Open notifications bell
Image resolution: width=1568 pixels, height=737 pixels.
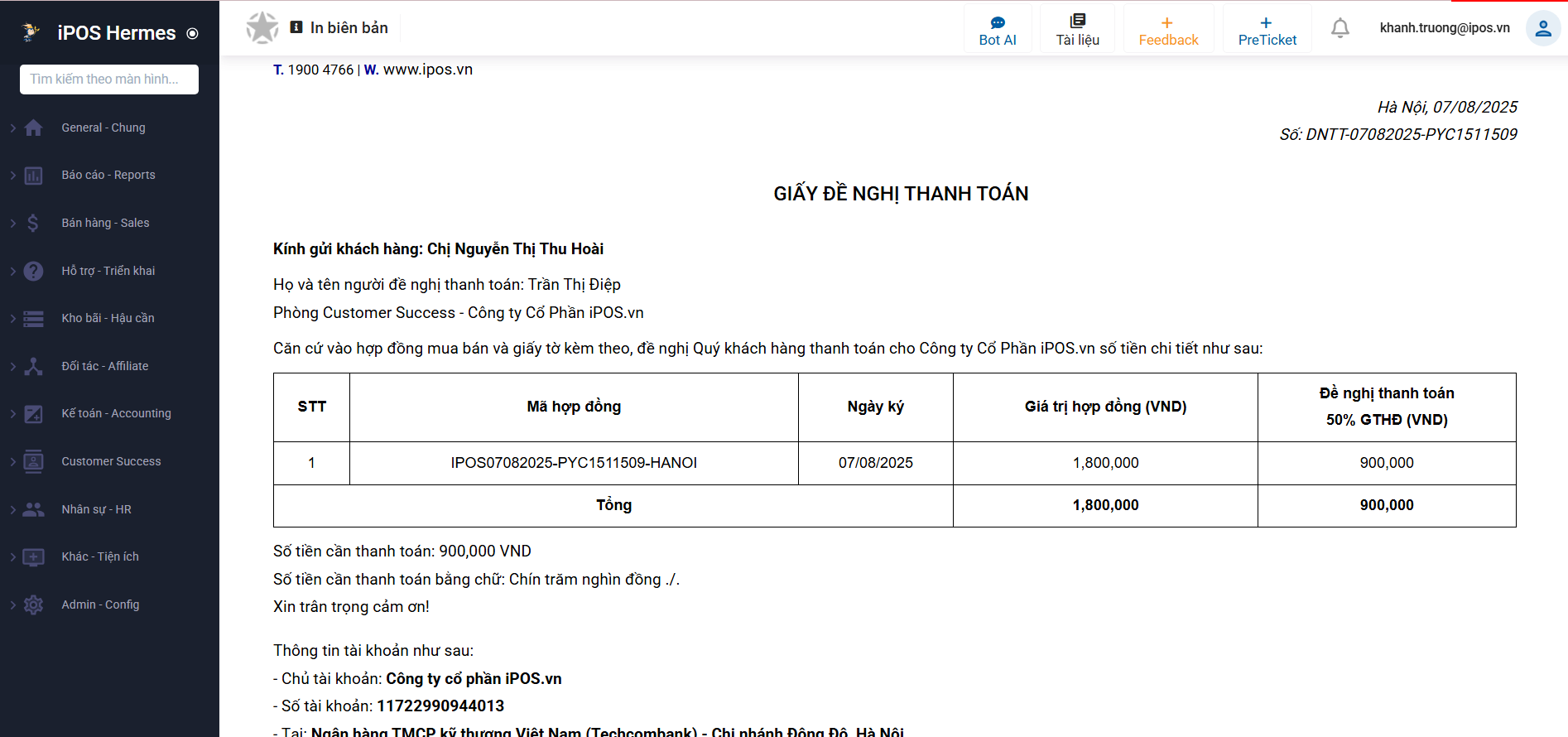click(x=1340, y=28)
